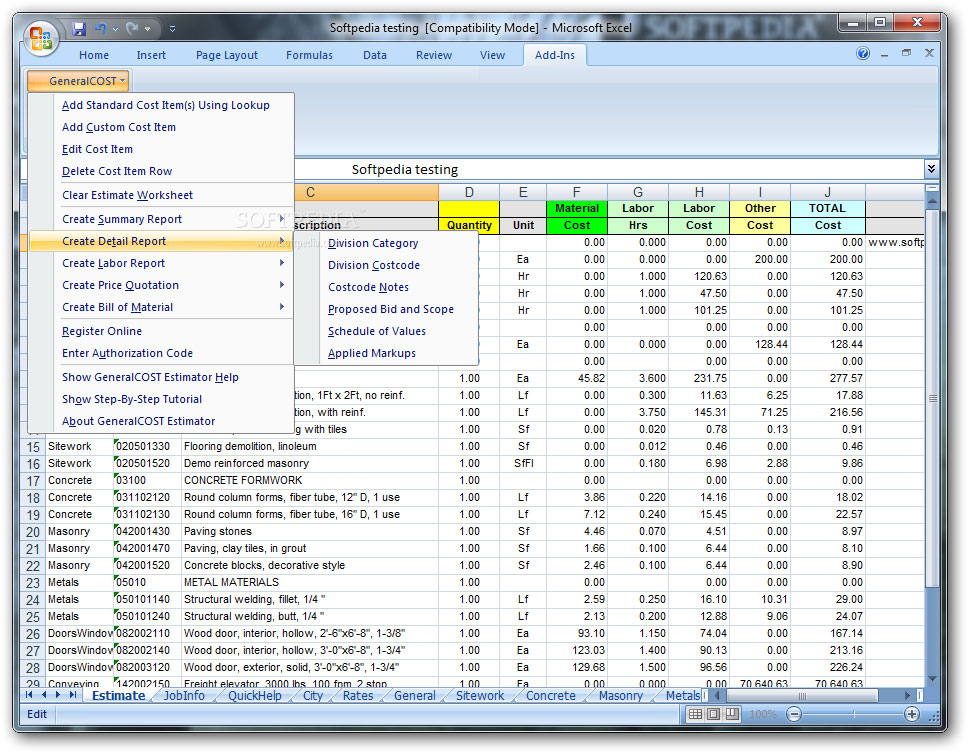Image resolution: width=968 pixels, height=753 pixels.
Task: Choose Clear Estimate Worksheet menu entry
Action: (127, 195)
